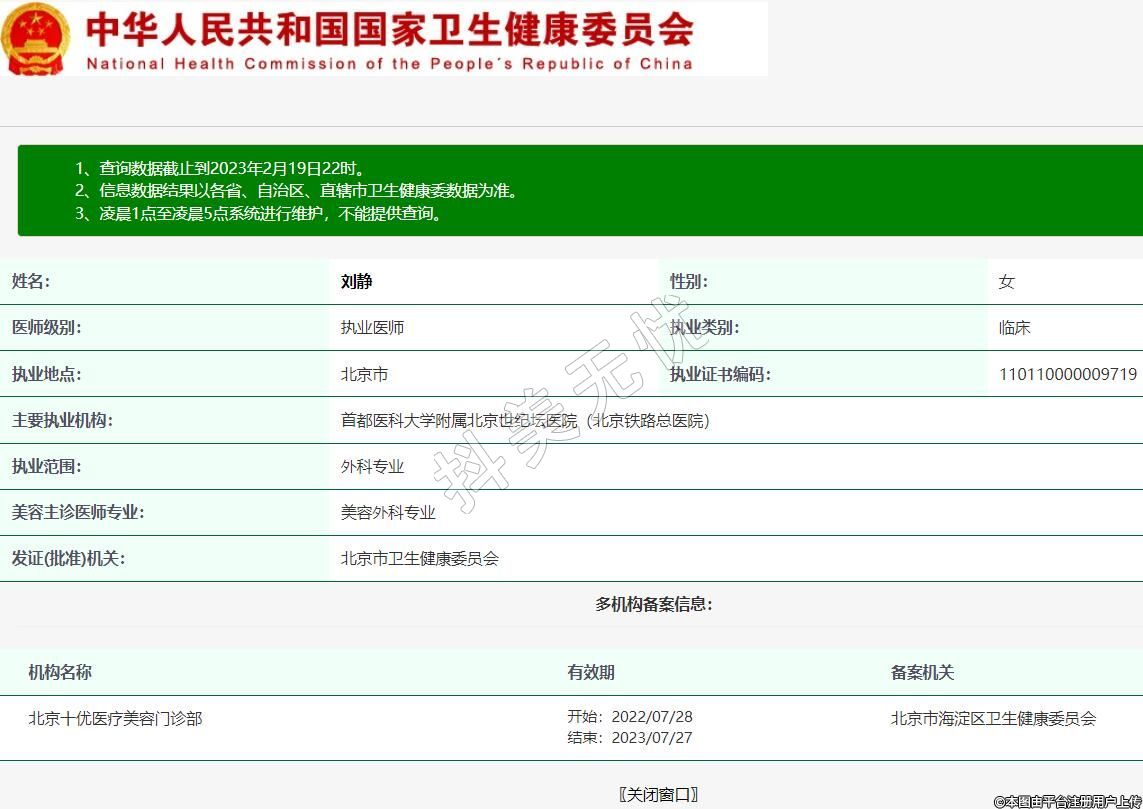
Task: Click the national emblem logo icon
Action: pos(36,38)
